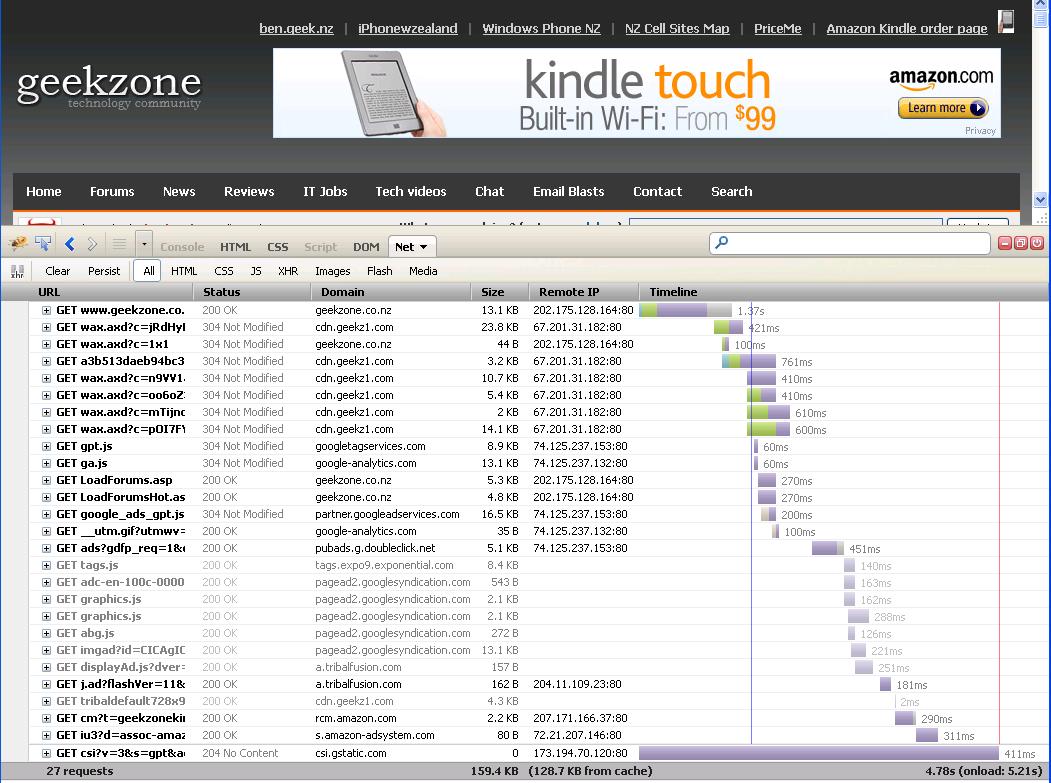Sort by the URL column header

[x=98, y=292]
